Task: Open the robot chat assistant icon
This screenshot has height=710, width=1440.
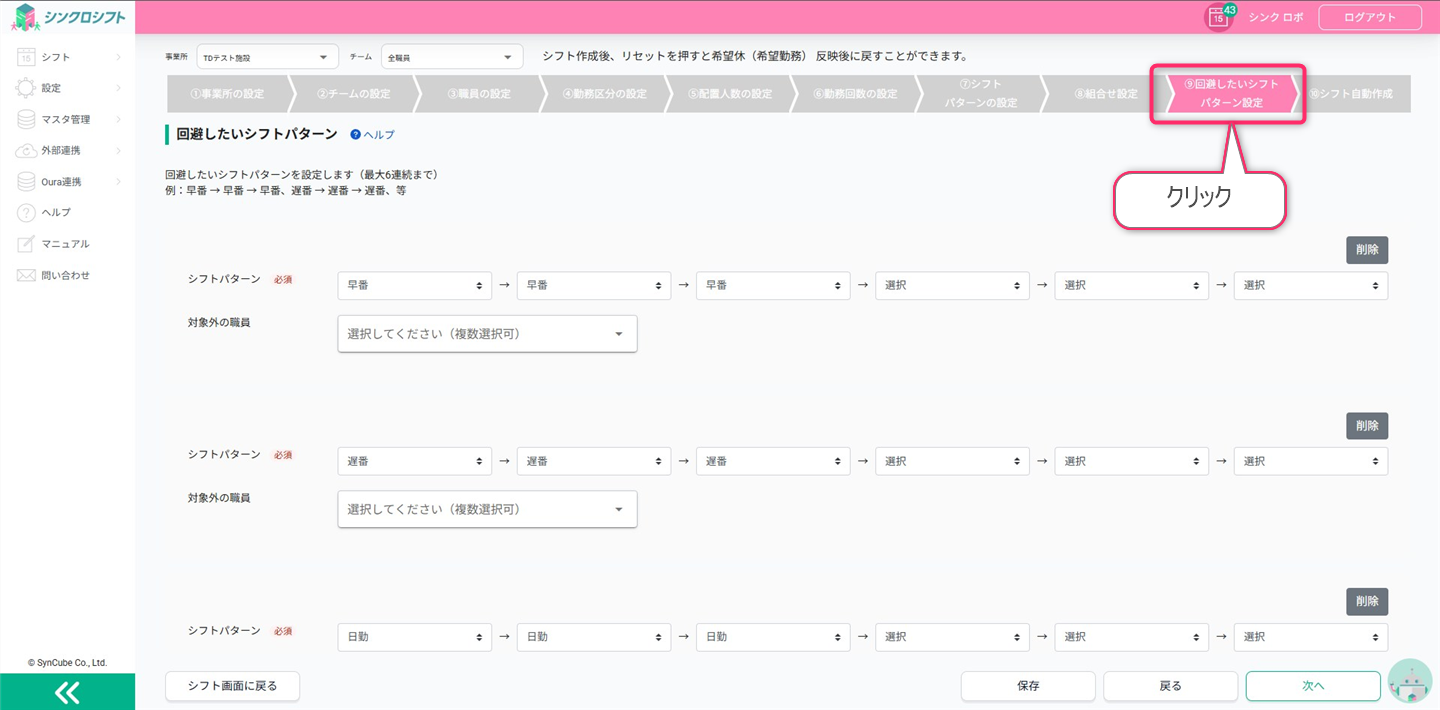Action: point(1410,683)
